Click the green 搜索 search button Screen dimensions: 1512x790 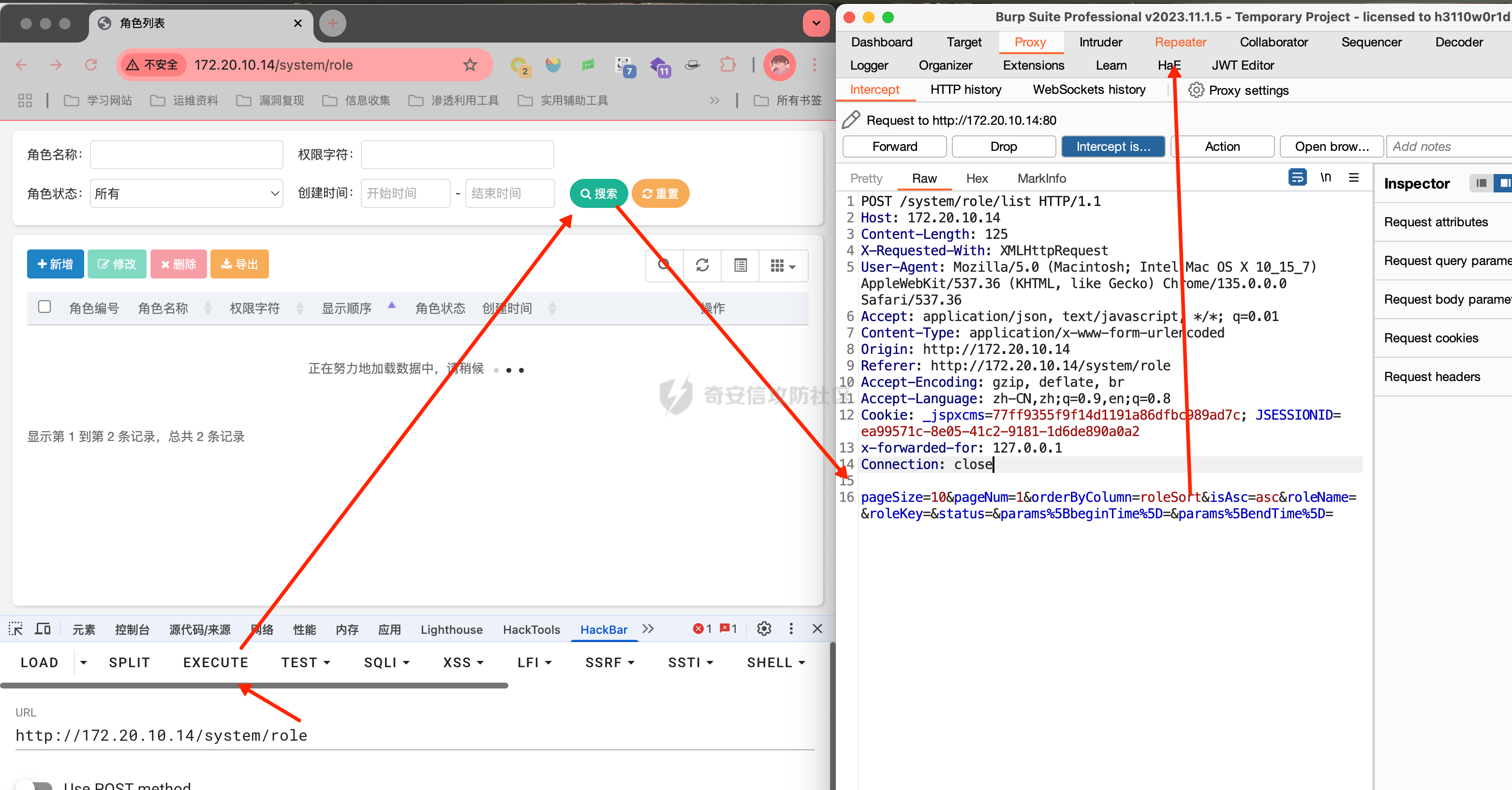click(598, 193)
